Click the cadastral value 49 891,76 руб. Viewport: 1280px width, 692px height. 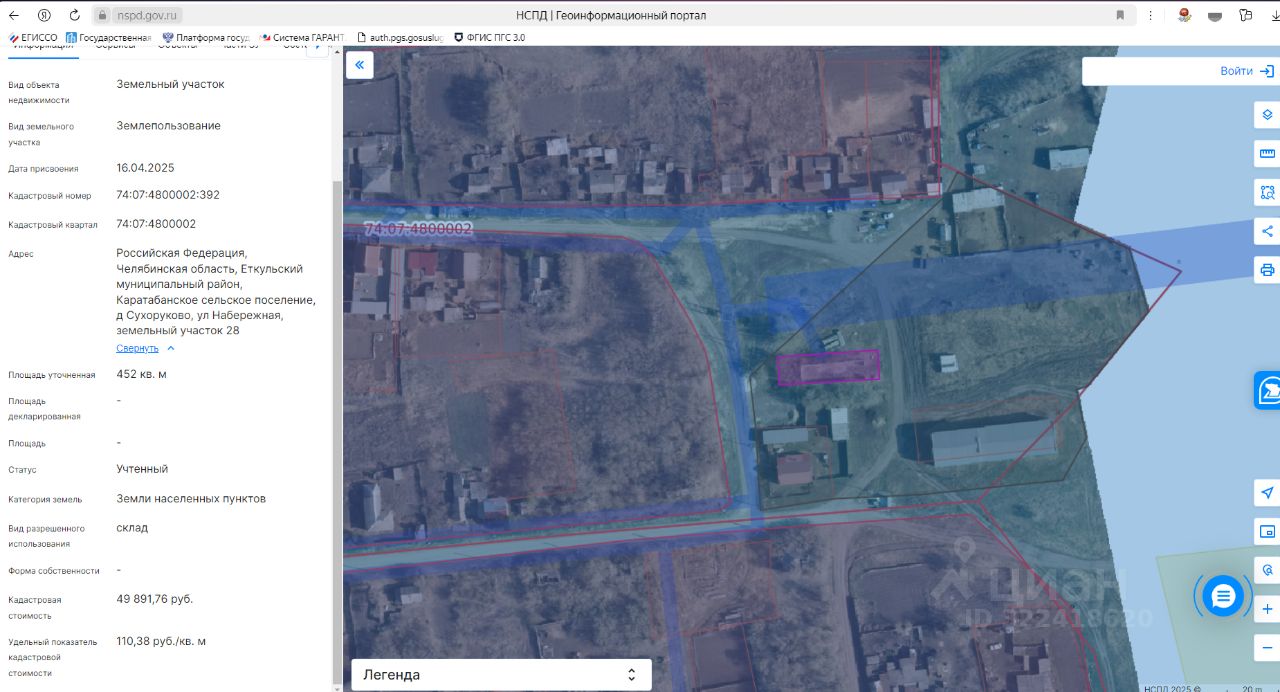point(155,599)
